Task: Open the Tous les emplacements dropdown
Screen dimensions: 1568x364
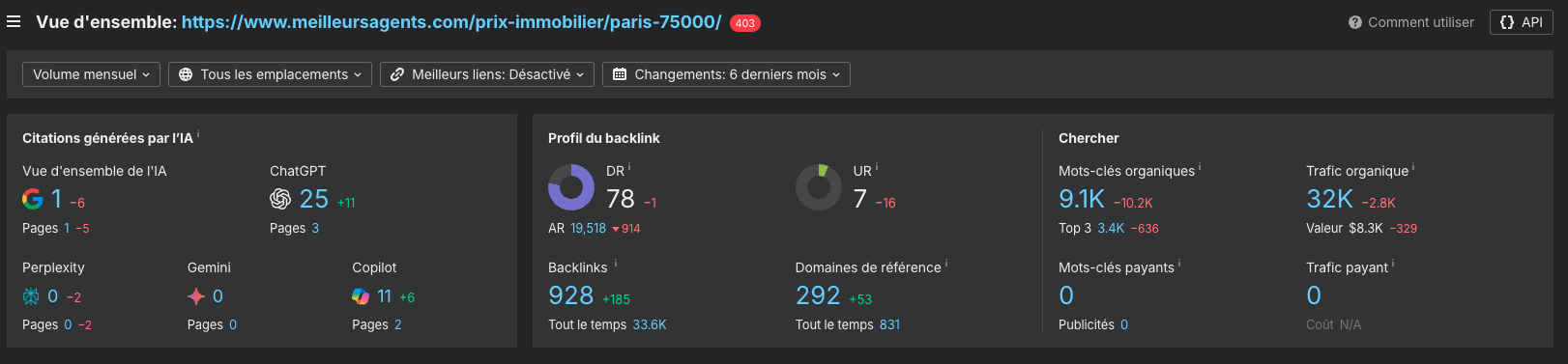Action: click(270, 74)
